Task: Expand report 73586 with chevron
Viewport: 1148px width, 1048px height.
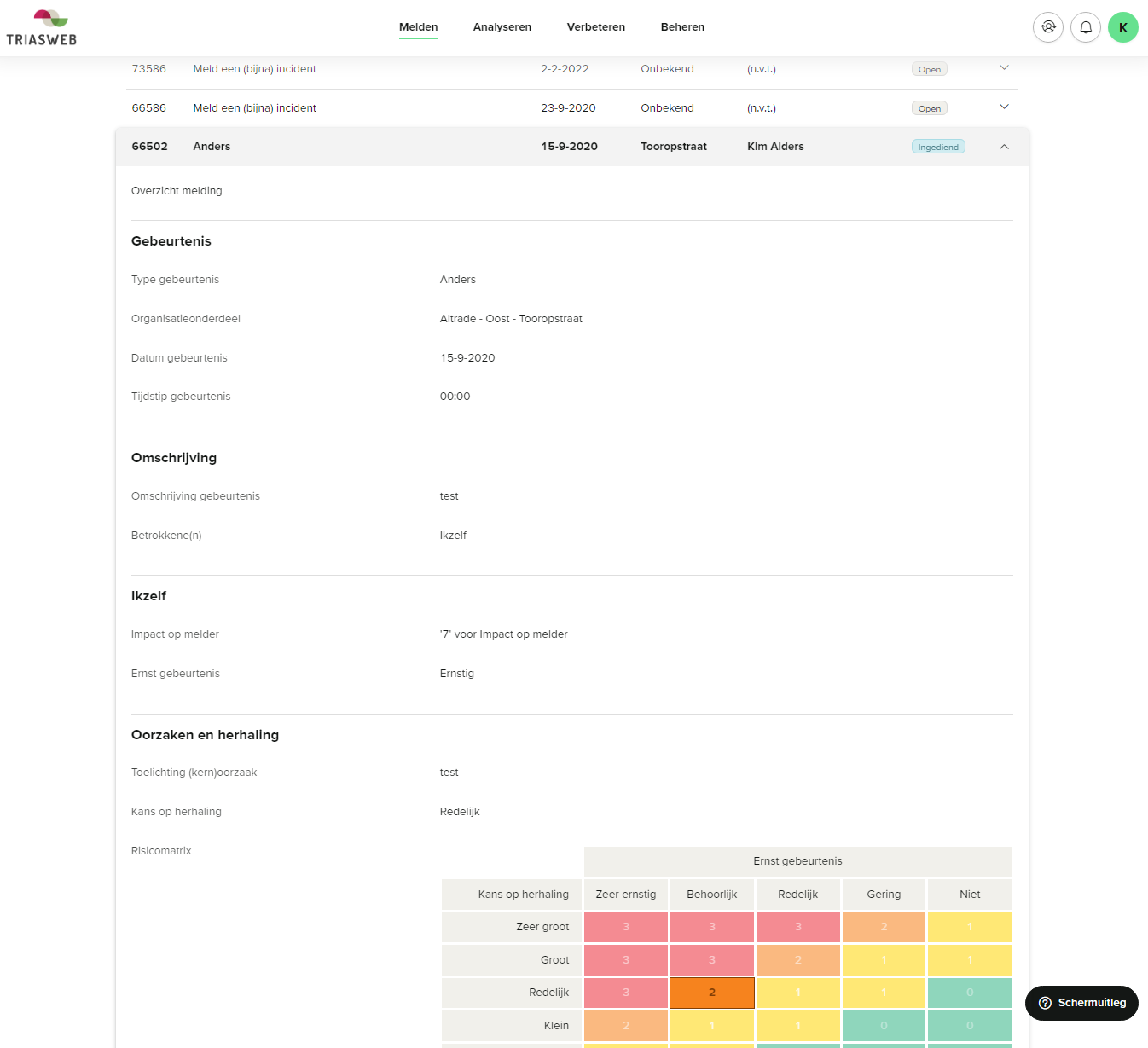Action: pyautogui.click(x=1004, y=68)
